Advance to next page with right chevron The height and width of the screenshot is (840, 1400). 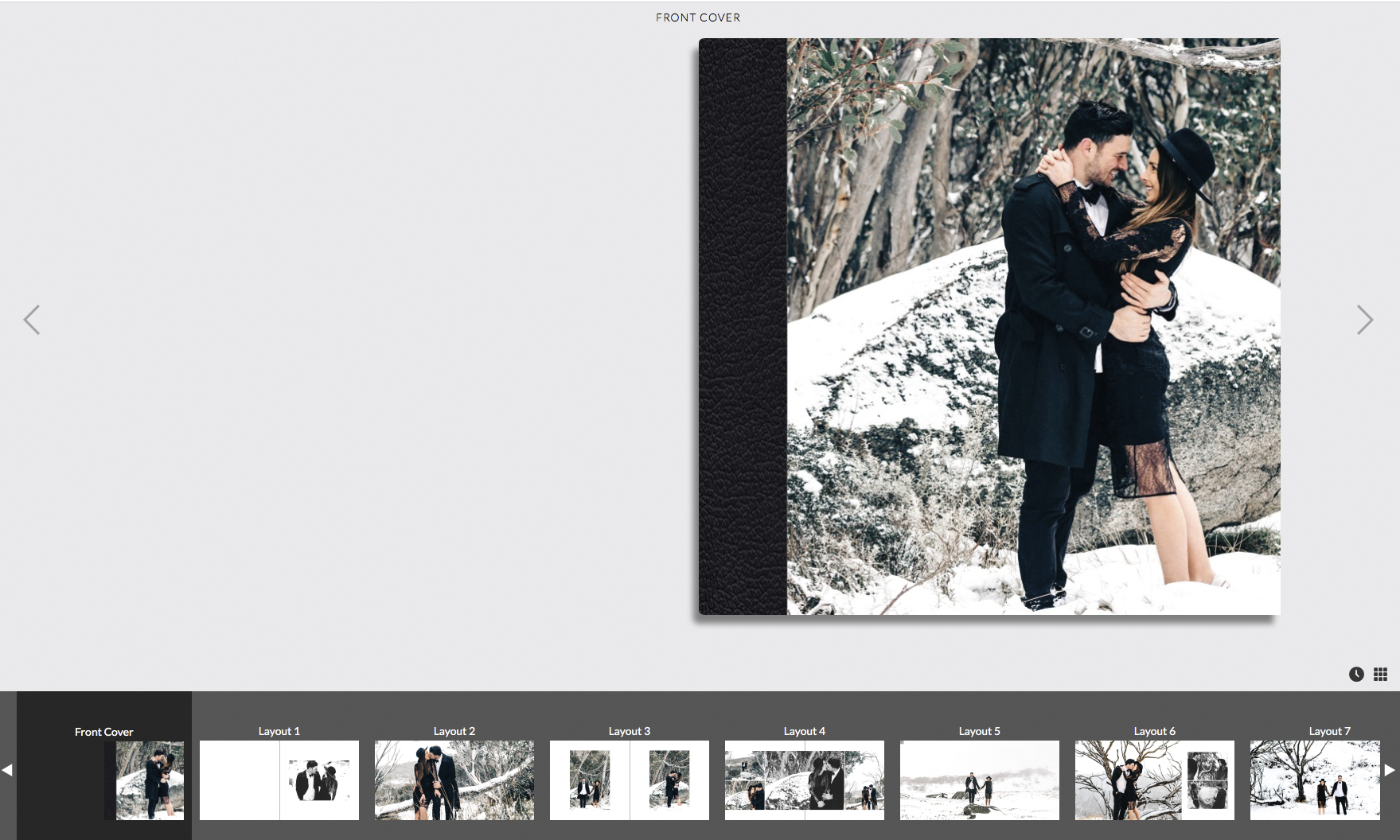coord(1364,320)
